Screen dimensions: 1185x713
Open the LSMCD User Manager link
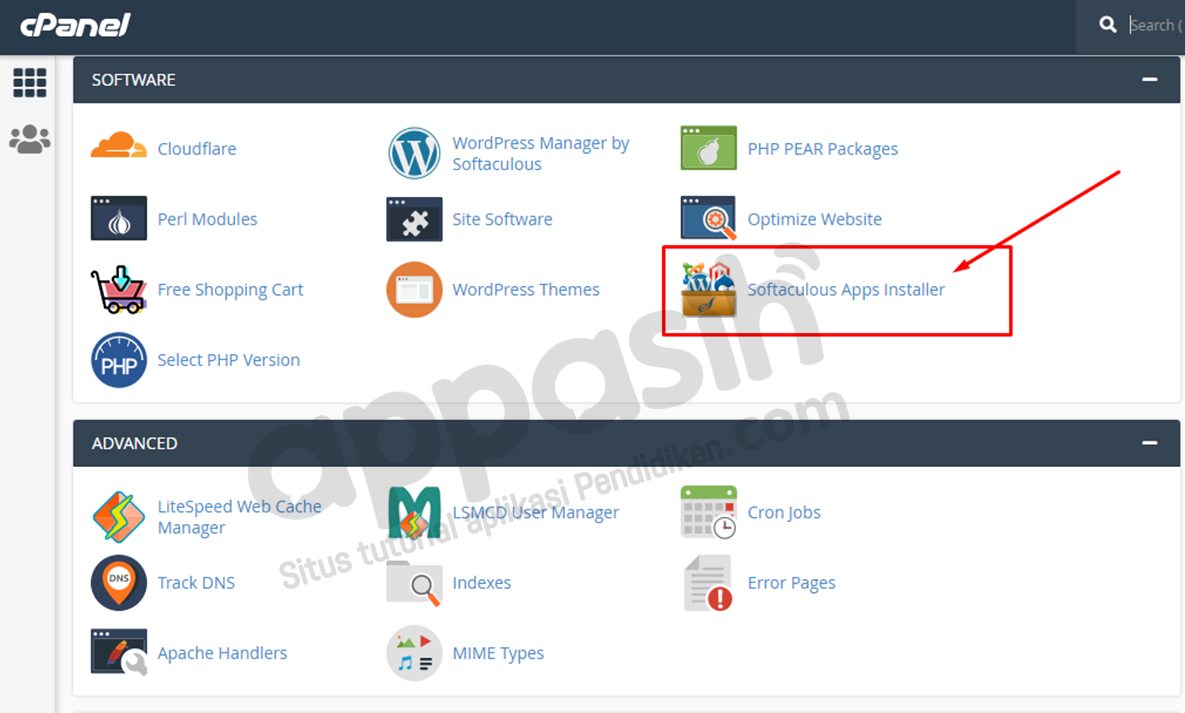535,513
